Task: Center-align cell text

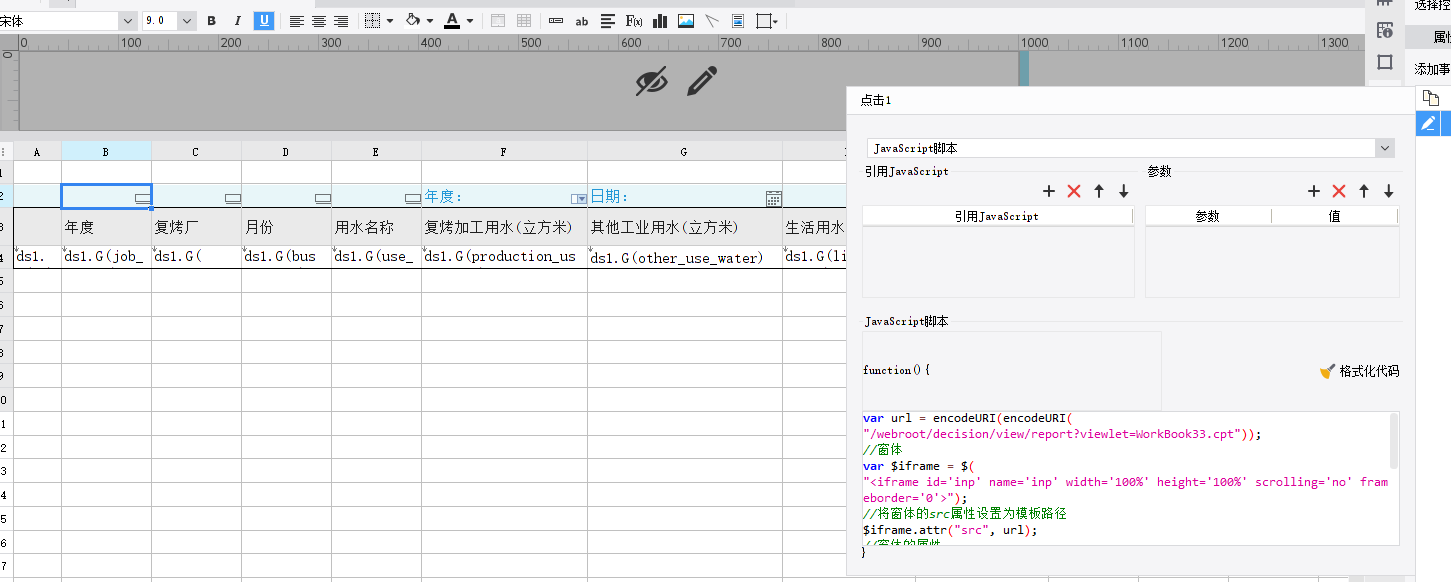Action: click(x=319, y=21)
